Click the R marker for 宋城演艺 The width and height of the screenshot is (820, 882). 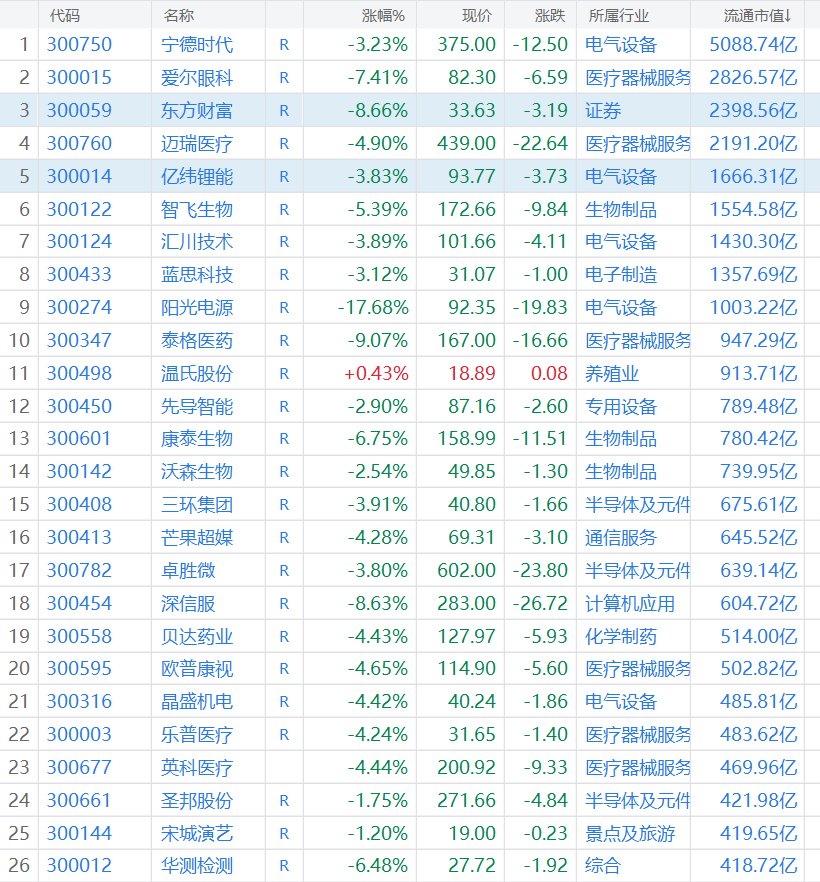pyautogui.click(x=284, y=834)
